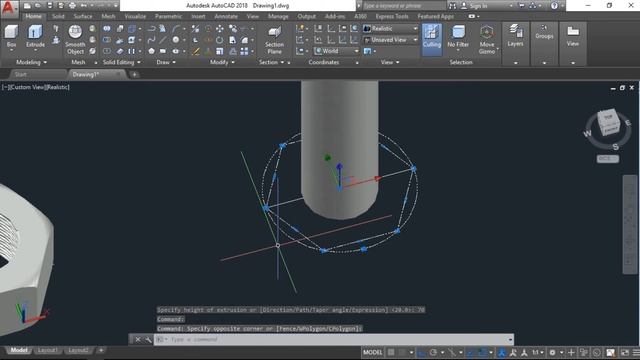This screenshot has width=640, height=360.
Task: Switch to the Layout1 tab
Action: (47, 350)
